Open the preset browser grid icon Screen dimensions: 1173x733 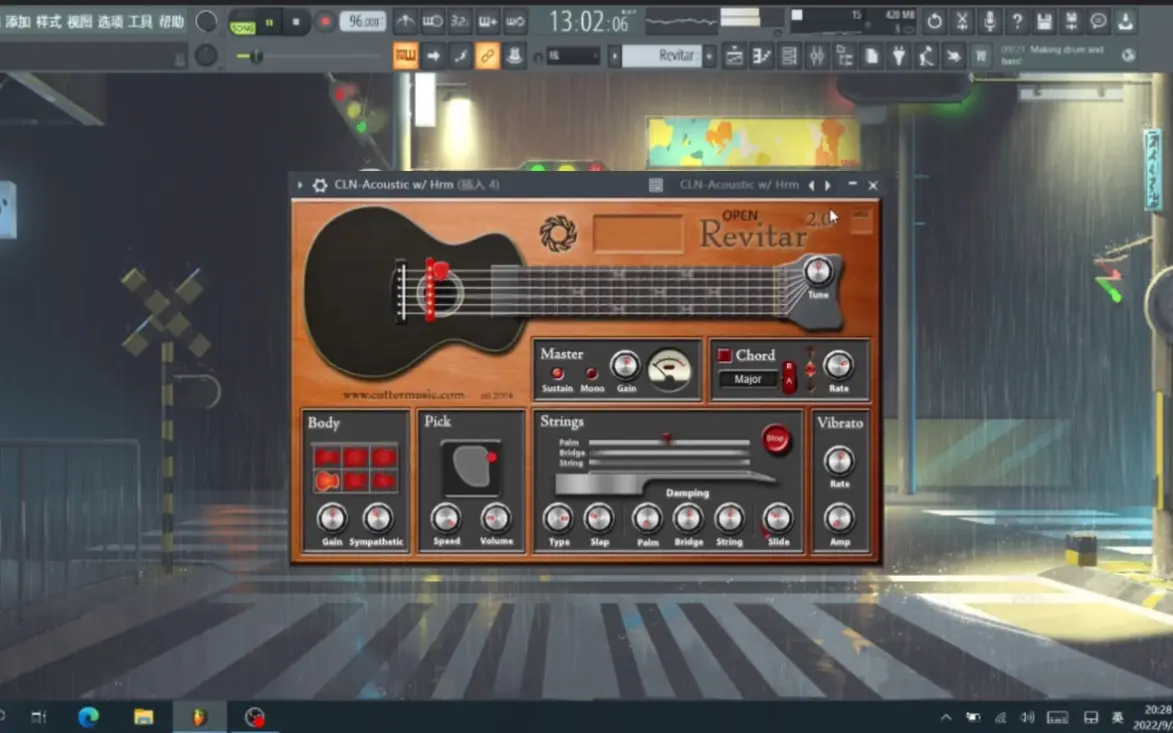pos(655,185)
